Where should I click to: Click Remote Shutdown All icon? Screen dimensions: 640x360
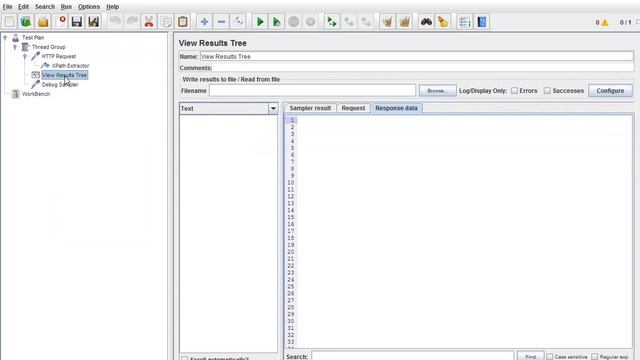(366, 22)
